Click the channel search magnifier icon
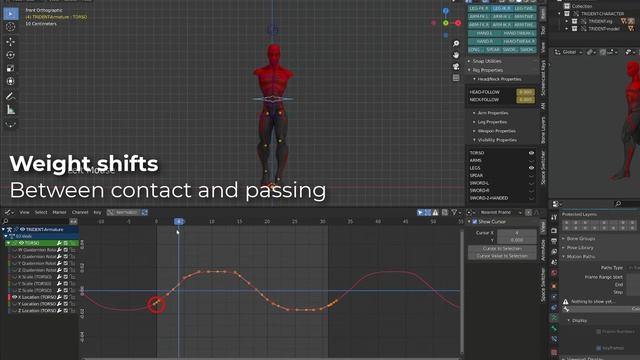Screen dimensions: 640x360 [x=6, y=221]
